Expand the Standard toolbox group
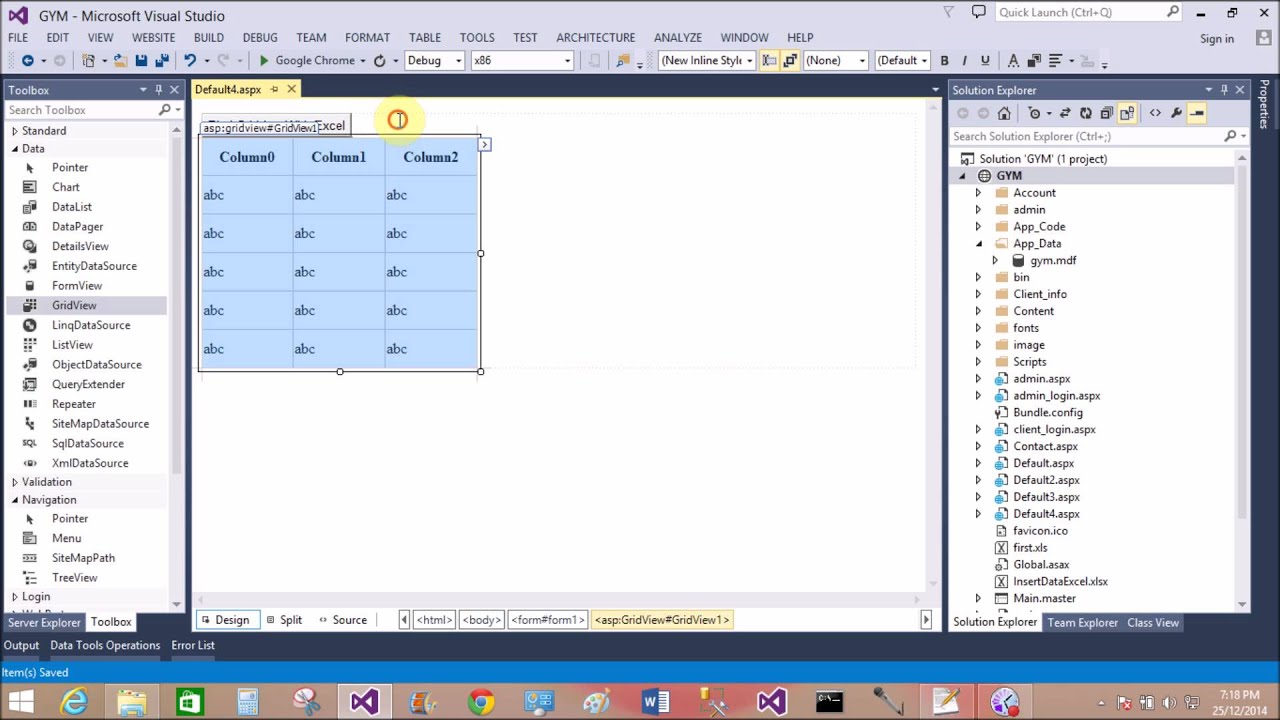Viewport: 1280px width, 720px height. point(14,131)
